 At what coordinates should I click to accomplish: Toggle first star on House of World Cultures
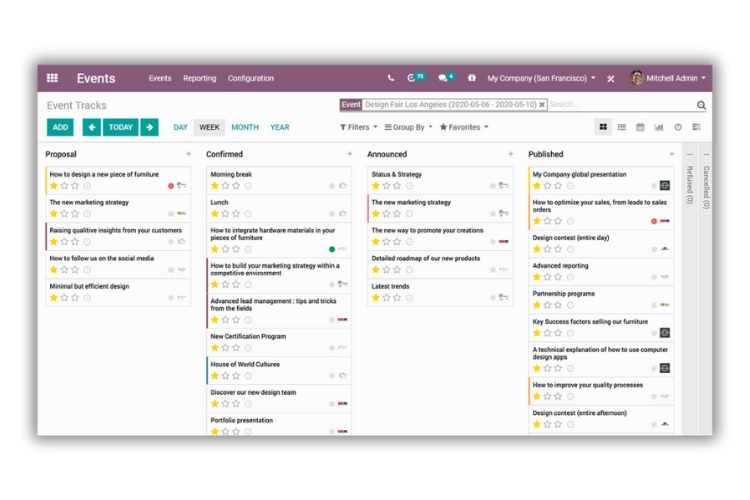click(215, 376)
